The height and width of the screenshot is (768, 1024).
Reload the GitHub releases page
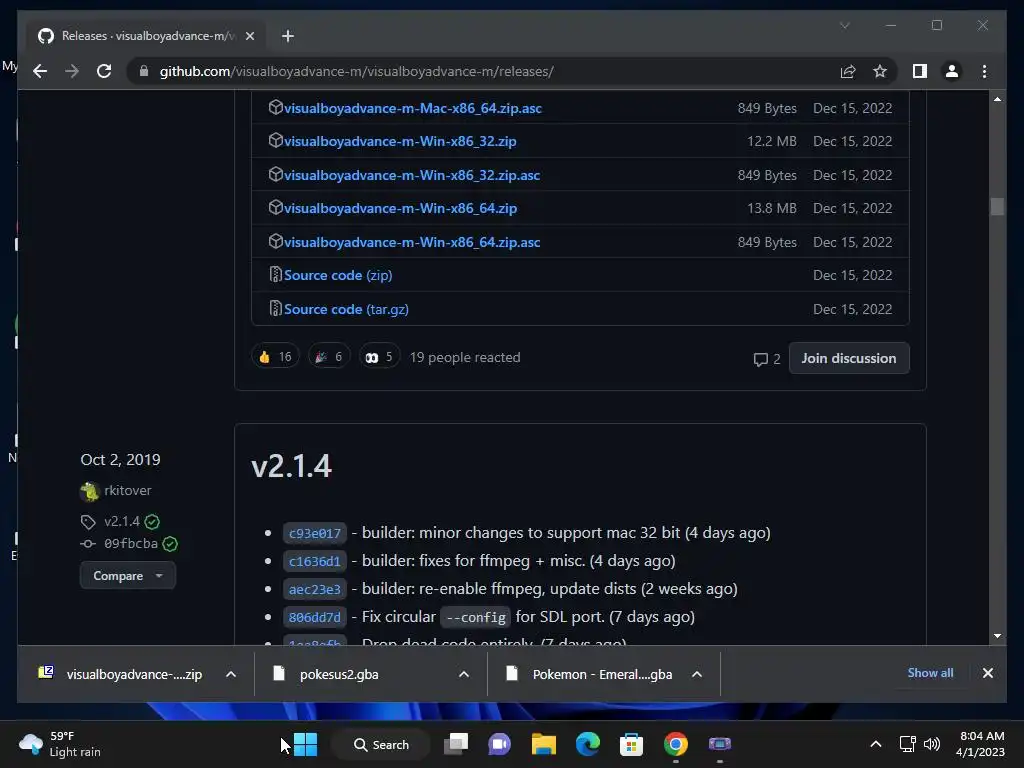click(104, 71)
